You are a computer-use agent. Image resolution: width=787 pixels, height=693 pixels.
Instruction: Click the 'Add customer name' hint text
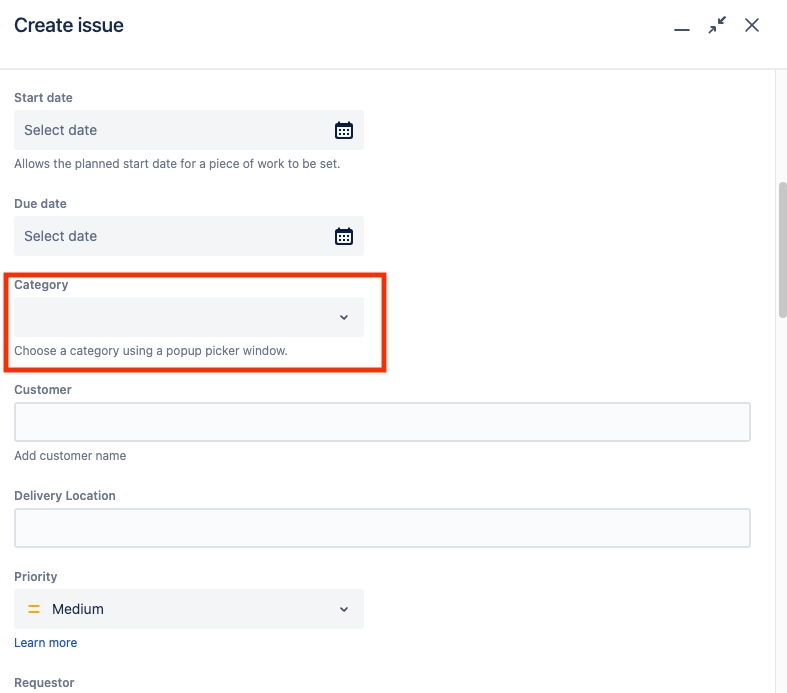(x=70, y=456)
